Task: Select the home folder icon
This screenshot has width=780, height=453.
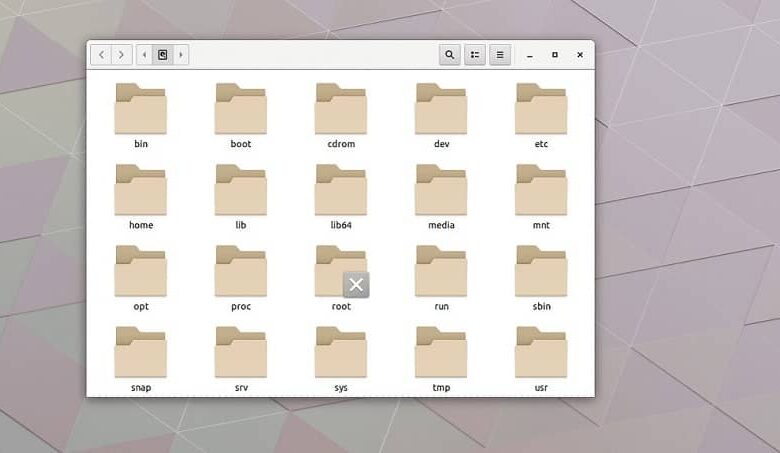Action: (x=141, y=189)
